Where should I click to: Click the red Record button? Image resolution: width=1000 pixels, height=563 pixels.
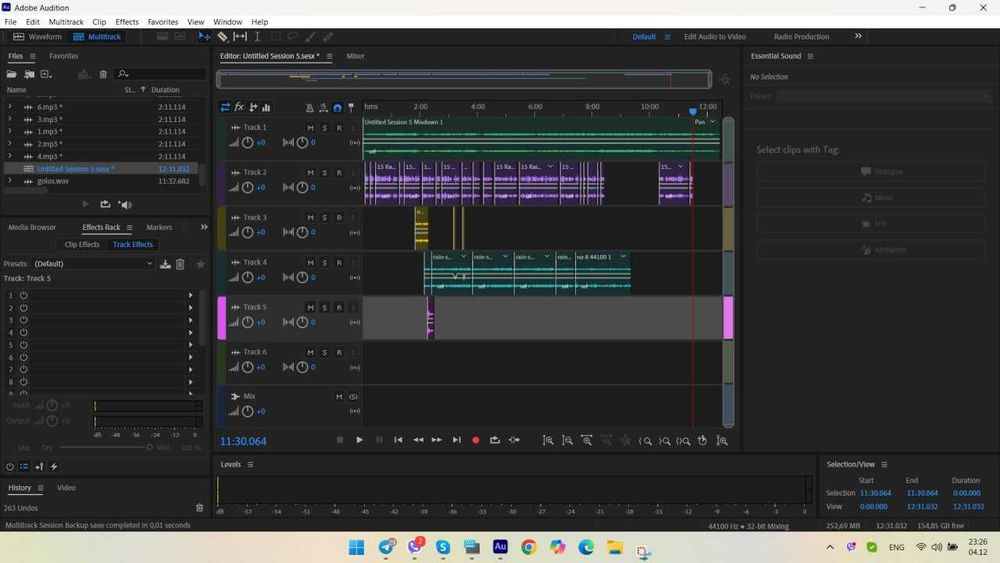pyautogui.click(x=475, y=440)
